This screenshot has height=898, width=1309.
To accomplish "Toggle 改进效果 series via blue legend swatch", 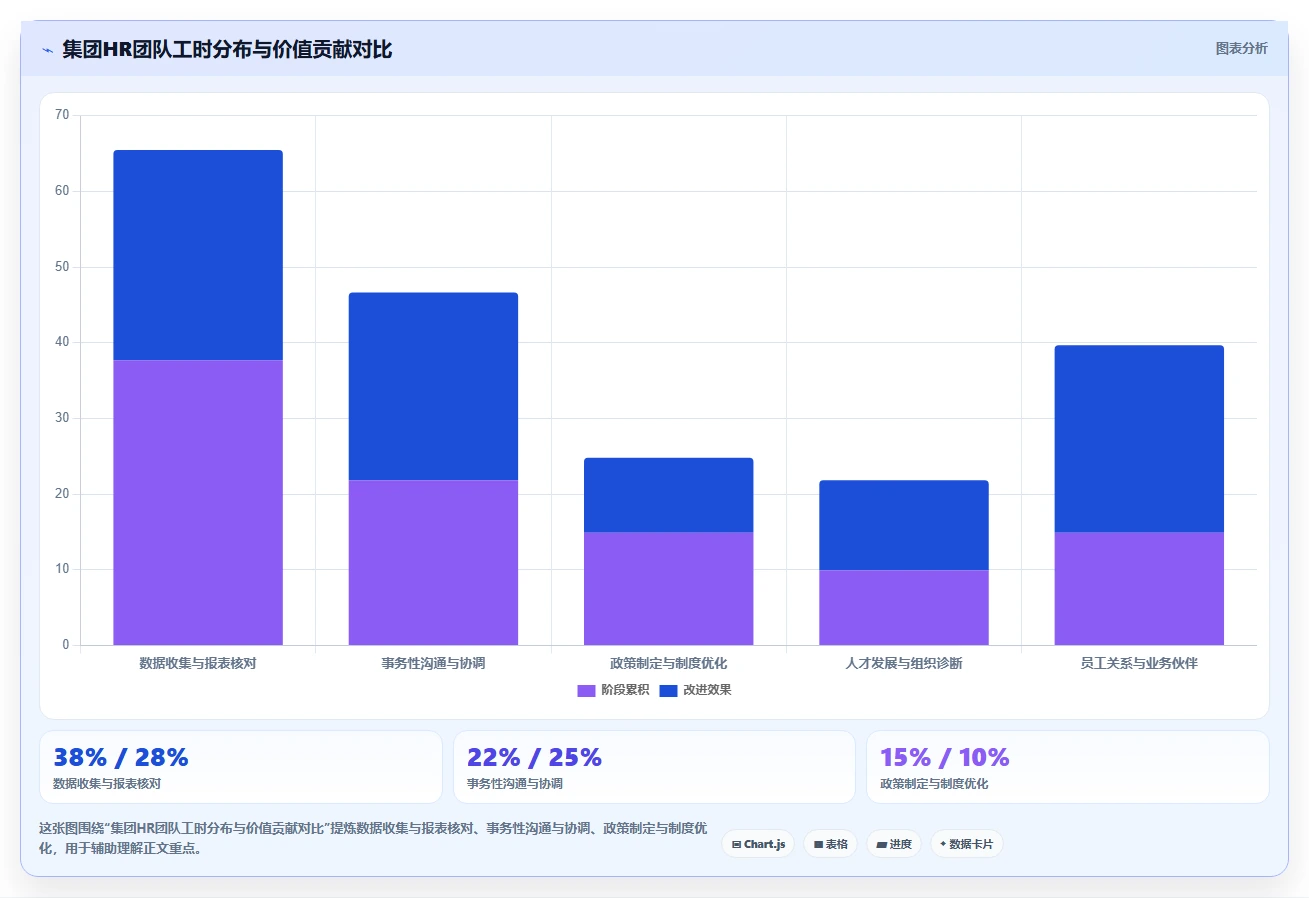I will click(668, 690).
